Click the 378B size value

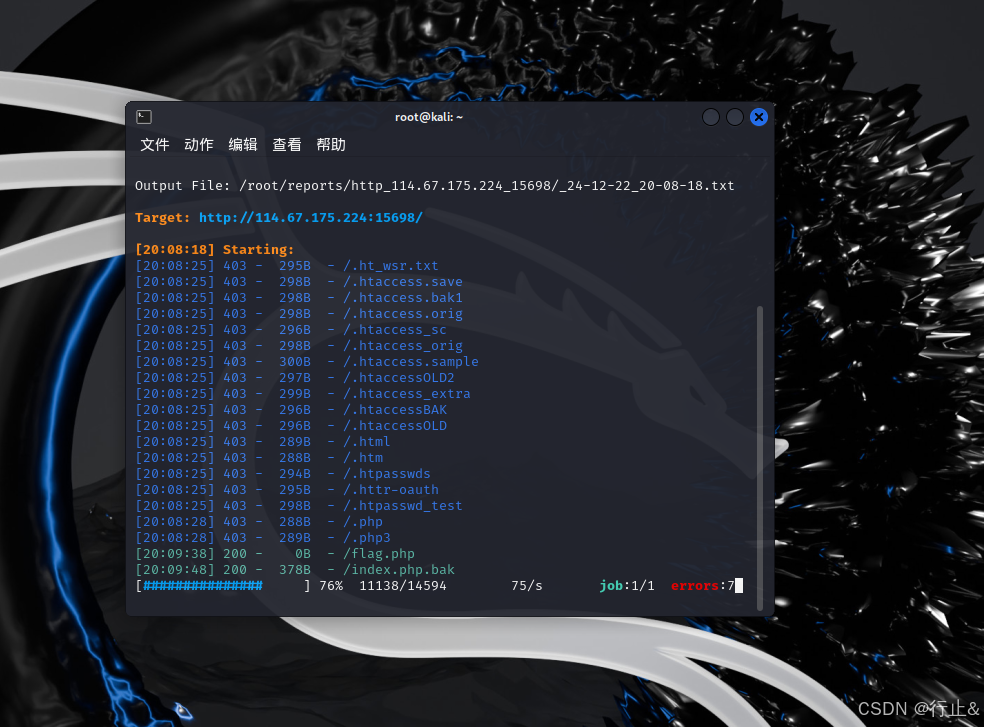[295, 569]
